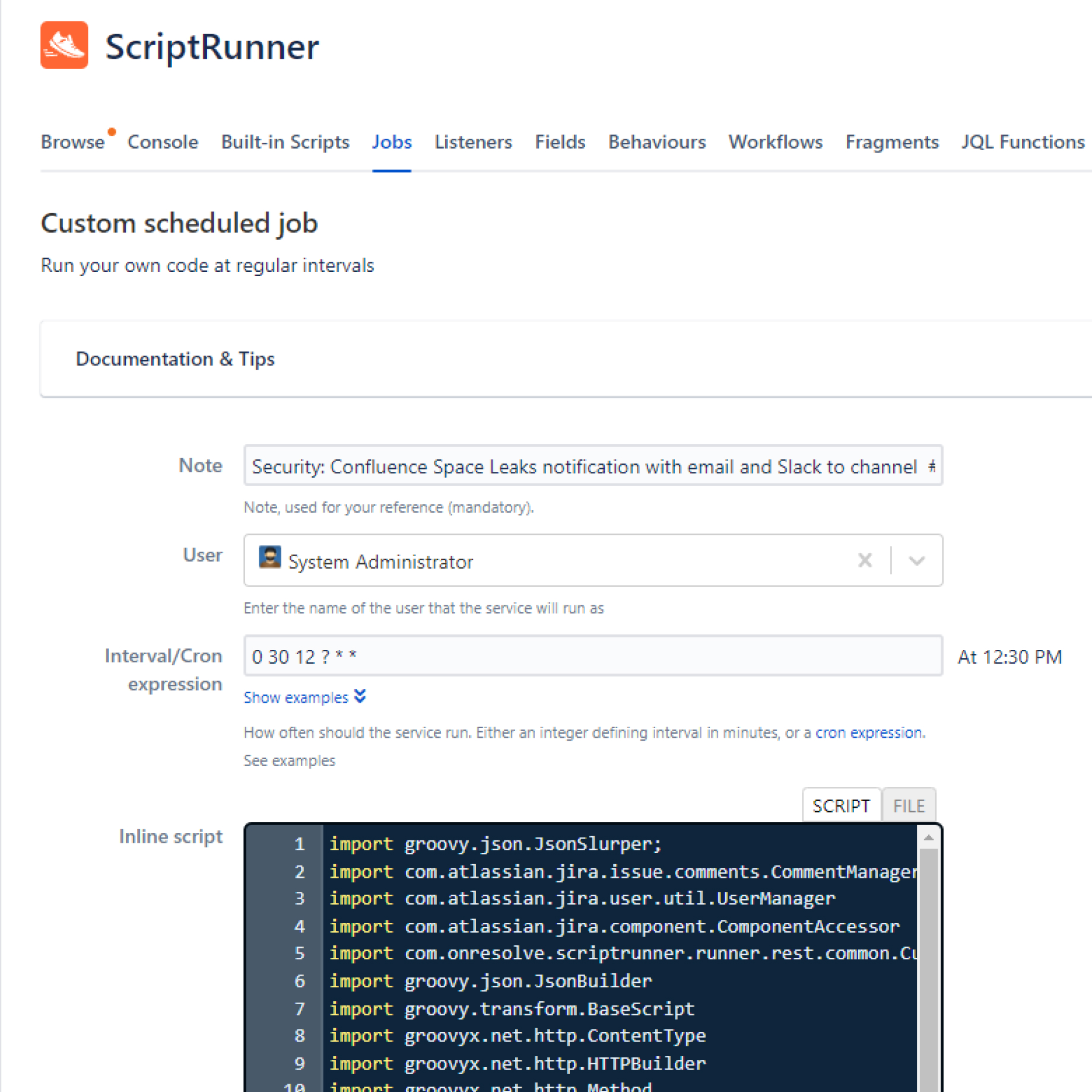Image resolution: width=1092 pixels, height=1092 pixels.
Task: Open the Built-in Scripts tab
Action: pos(285,142)
